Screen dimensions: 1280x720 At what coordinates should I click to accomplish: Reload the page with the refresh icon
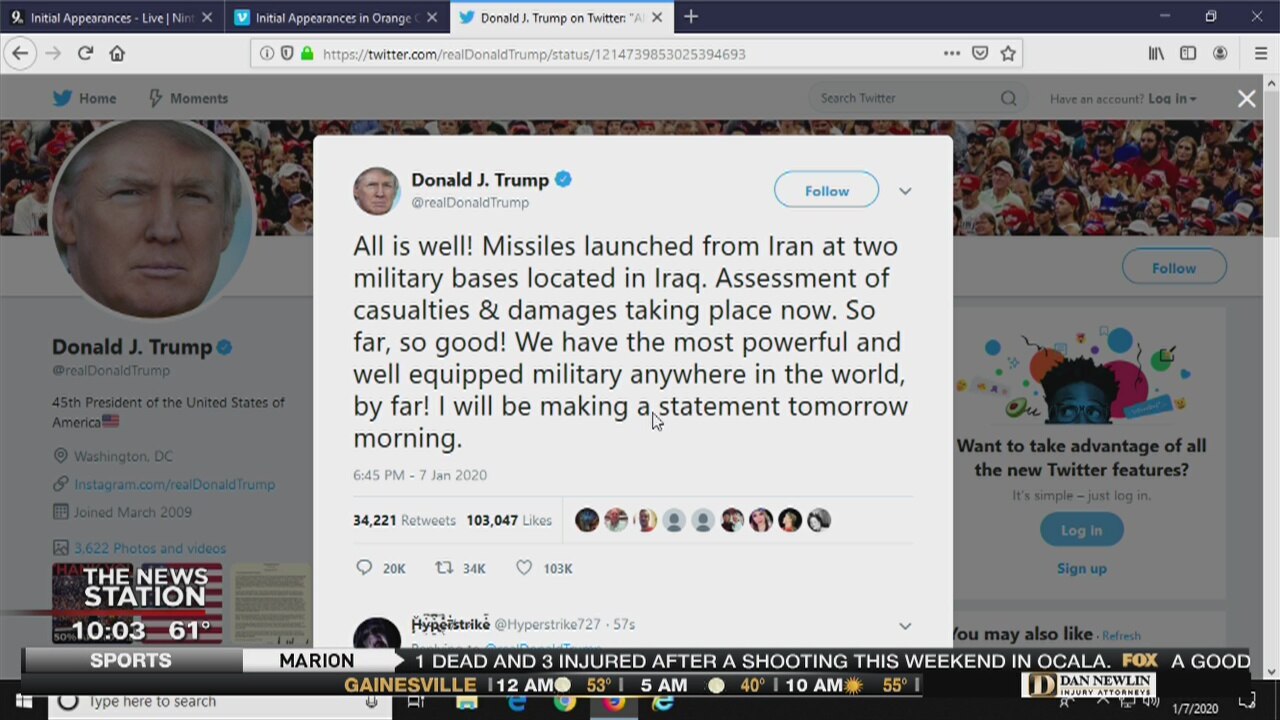click(85, 54)
